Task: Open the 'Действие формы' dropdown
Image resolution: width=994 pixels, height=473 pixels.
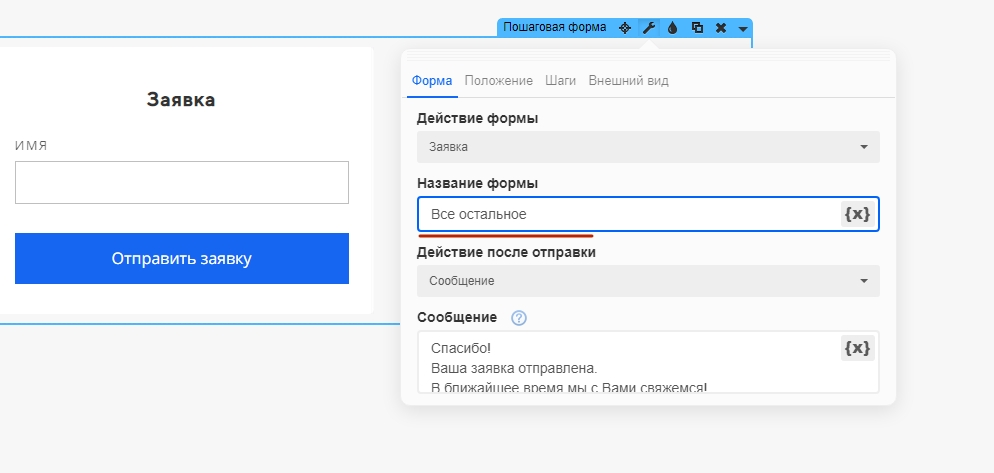Action: point(648,147)
